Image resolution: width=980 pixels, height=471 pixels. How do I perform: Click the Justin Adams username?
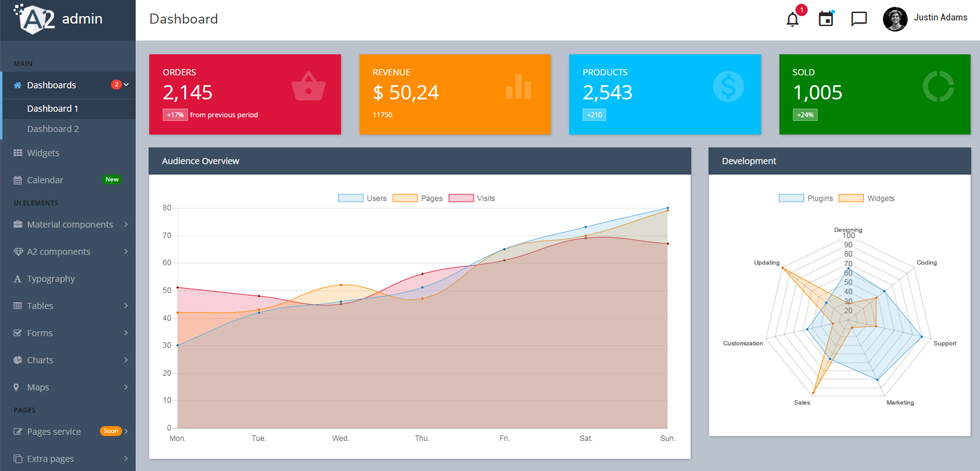click(x=940, y=17)
